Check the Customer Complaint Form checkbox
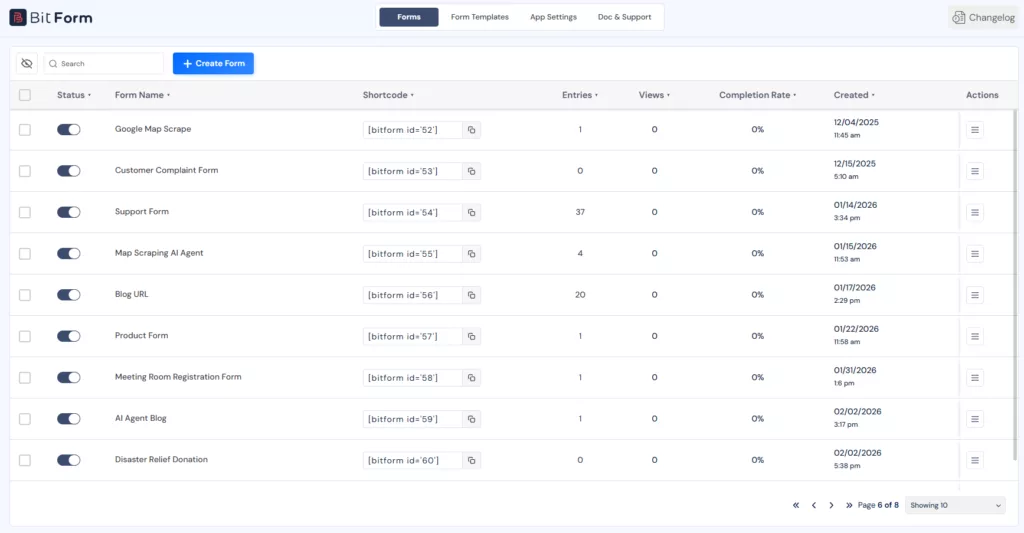1024x533 pixels. (x=25, y=171)
